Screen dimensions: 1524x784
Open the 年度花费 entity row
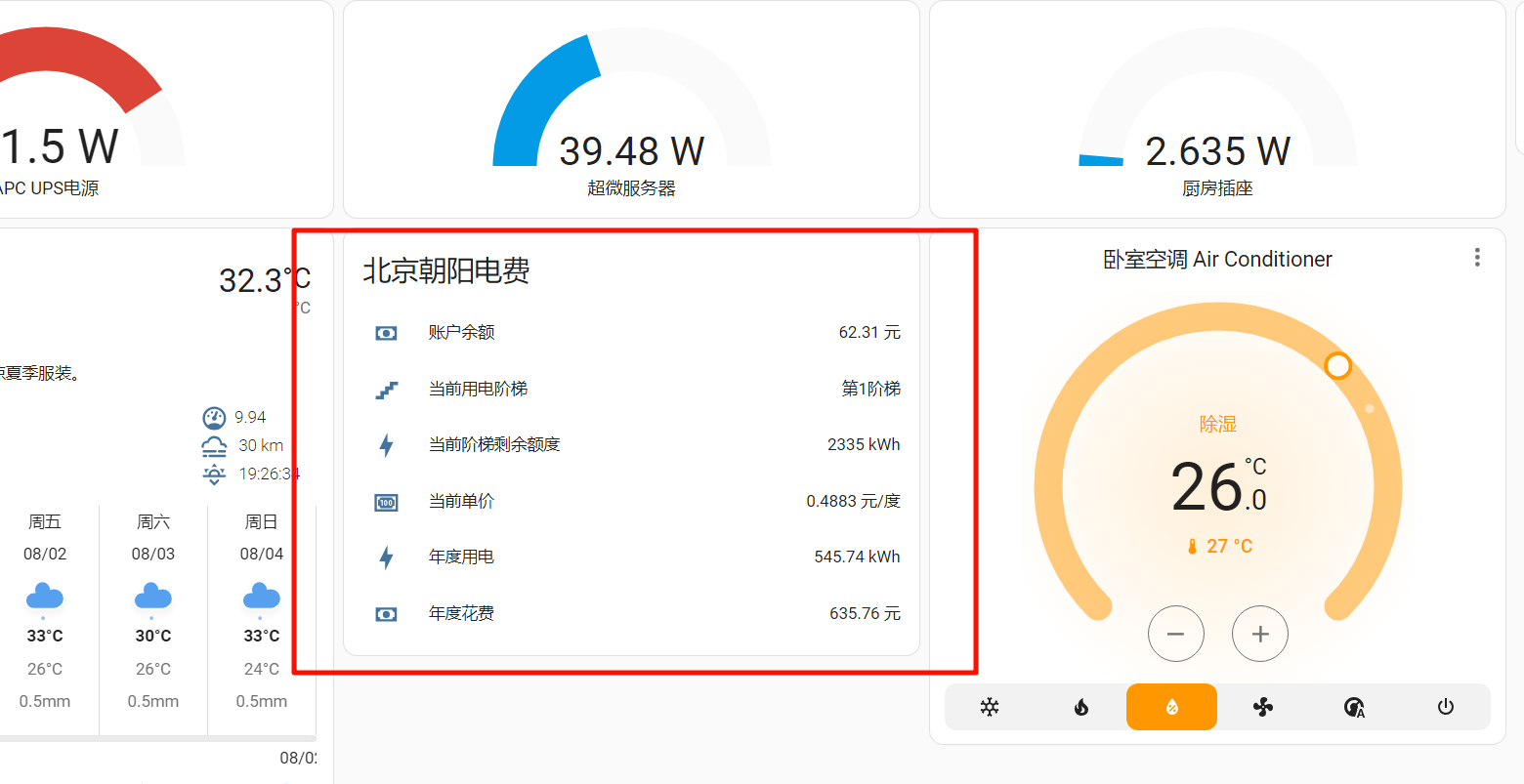[x=631, y=613]
